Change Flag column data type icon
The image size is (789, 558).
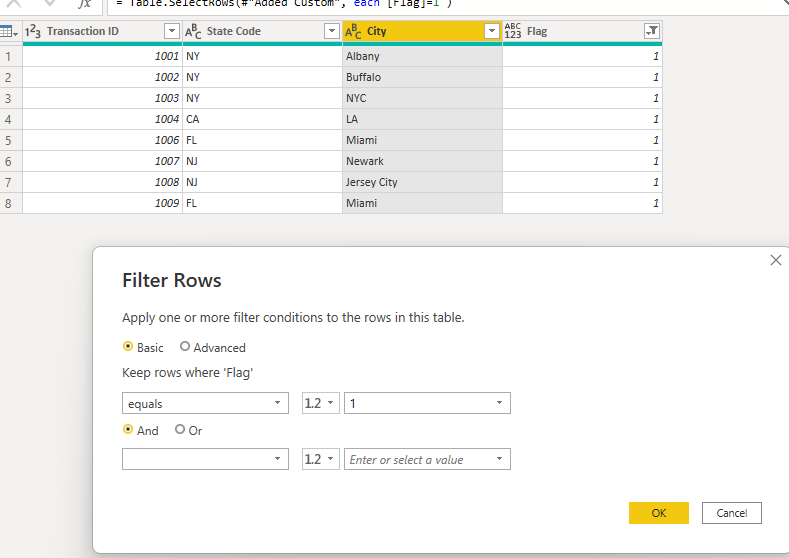(x=513, y=31)
